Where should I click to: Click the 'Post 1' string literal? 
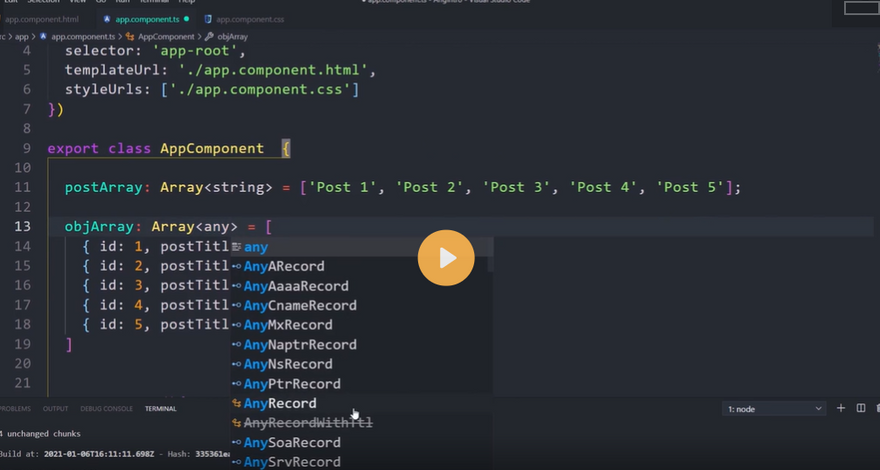point(342,188)
